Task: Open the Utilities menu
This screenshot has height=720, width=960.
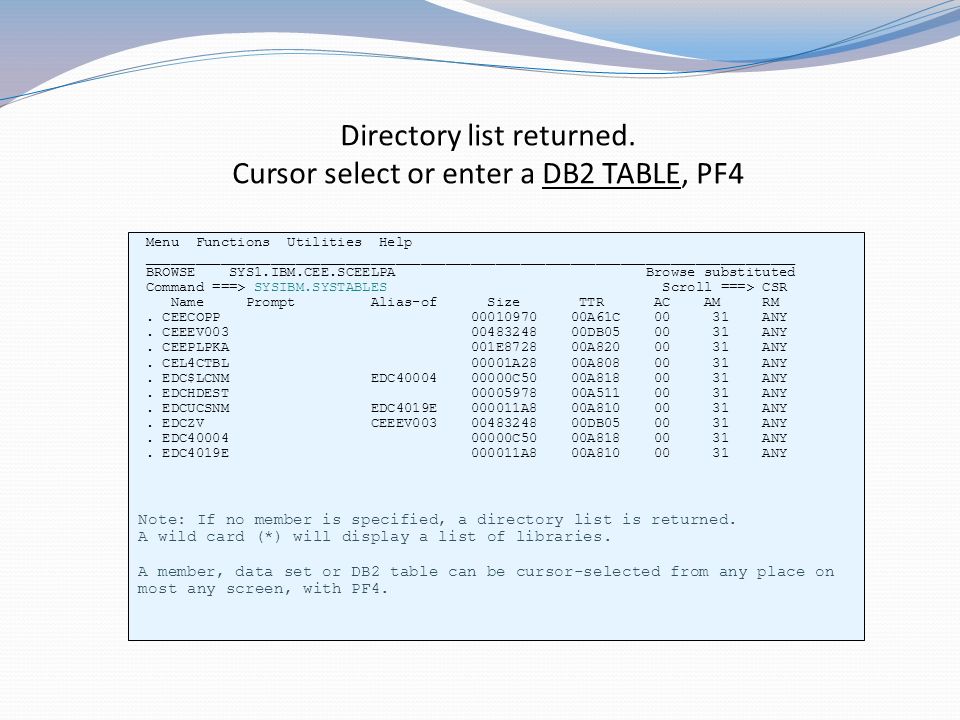Action: (324, 242)
